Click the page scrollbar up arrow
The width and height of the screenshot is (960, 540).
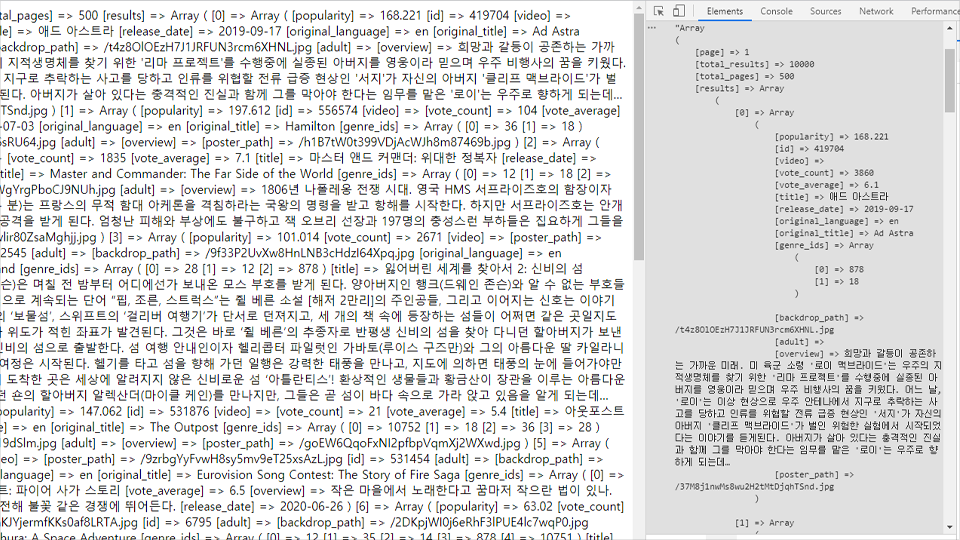639,8
